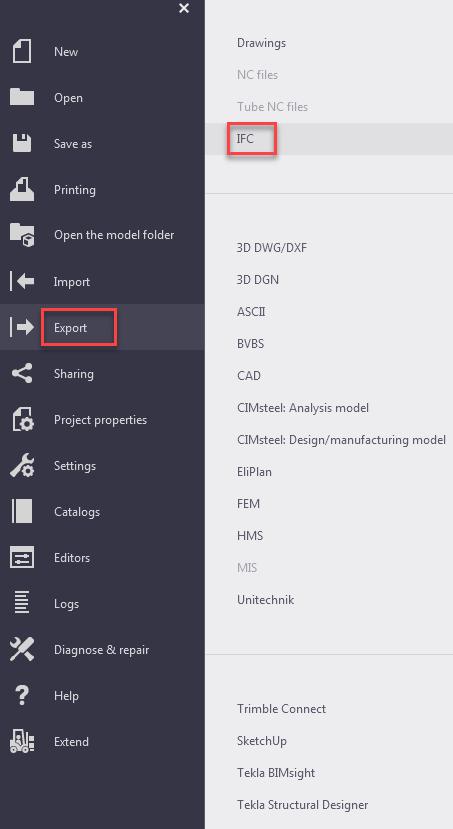Screen dimensions: 453x829
Task: Click the New document icon
Action: click(x=22, y=52)
